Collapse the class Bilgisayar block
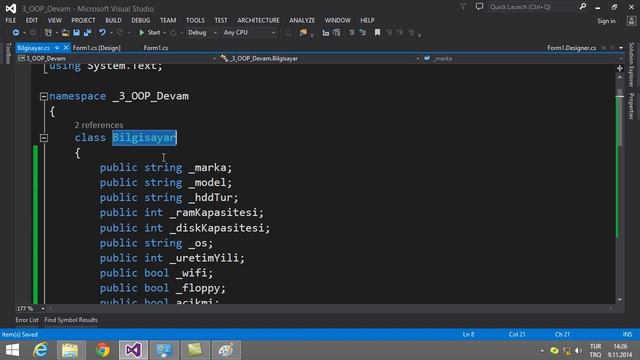Screen dimensions: 640x360 click(44, 138)
